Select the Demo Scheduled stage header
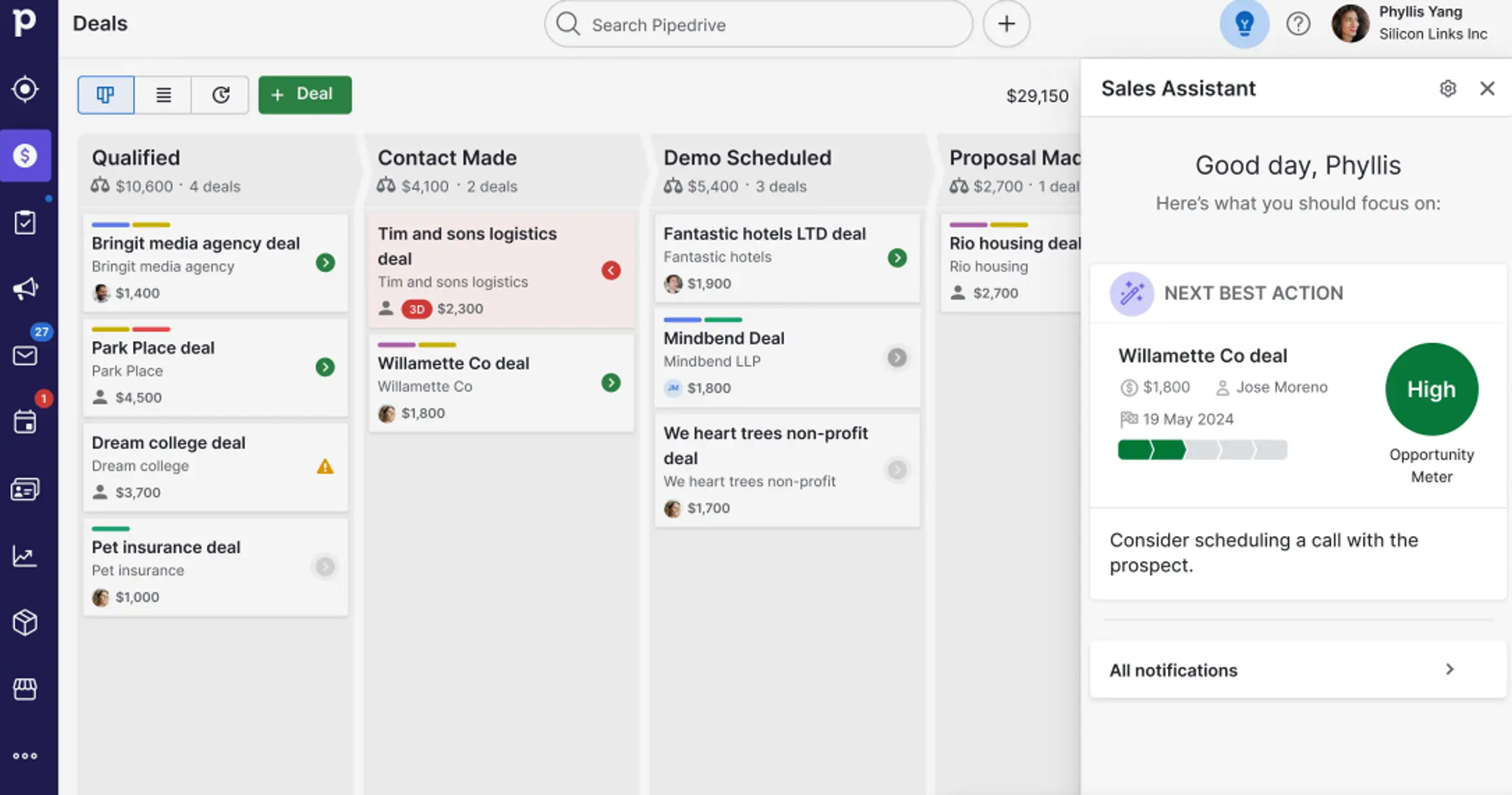The width and height of the screenshot is (1512, 795). (787, 171)
